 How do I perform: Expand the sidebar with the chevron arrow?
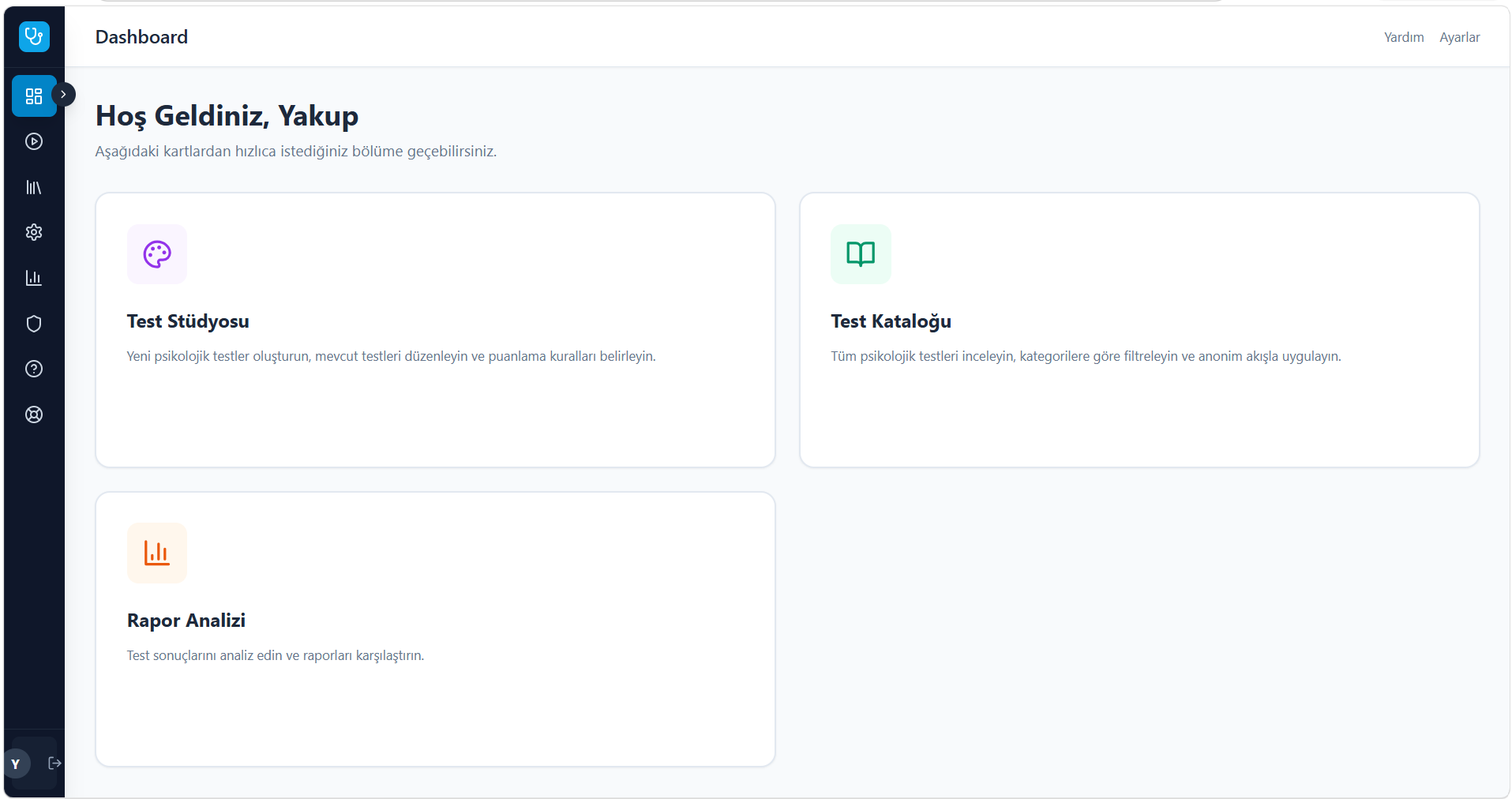click(63, 94)
